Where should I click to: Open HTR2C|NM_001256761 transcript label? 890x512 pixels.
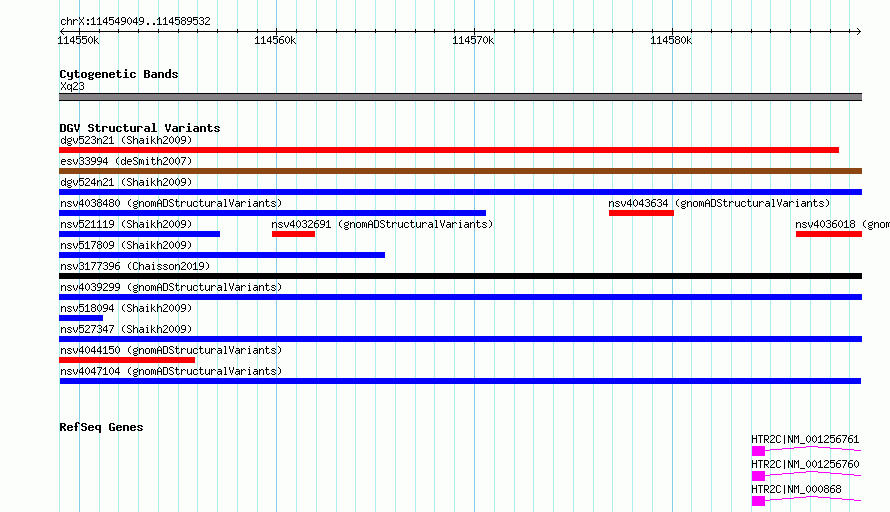805,439
